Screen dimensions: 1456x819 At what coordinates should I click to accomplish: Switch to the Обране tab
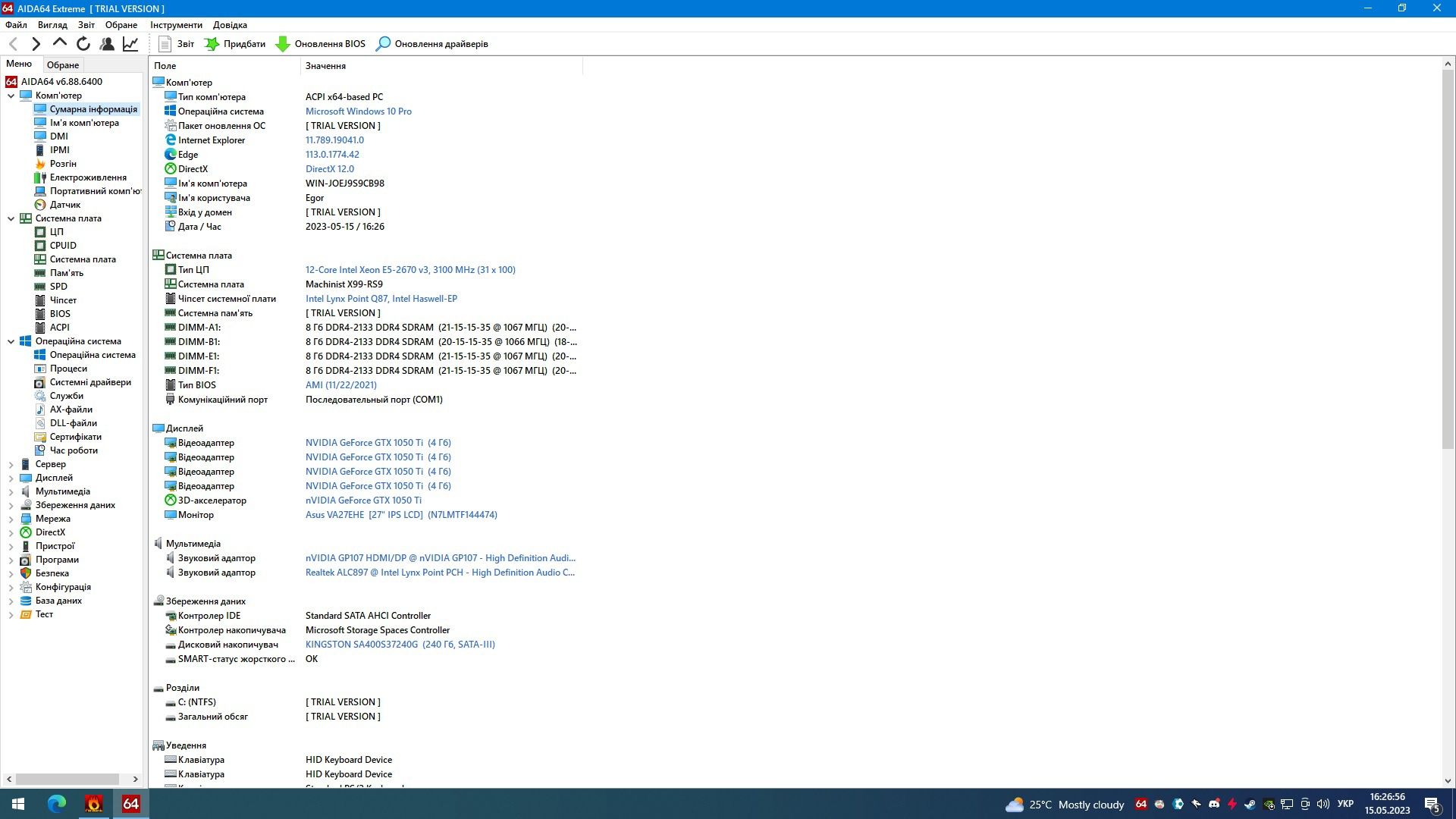[x=63, y=65]
